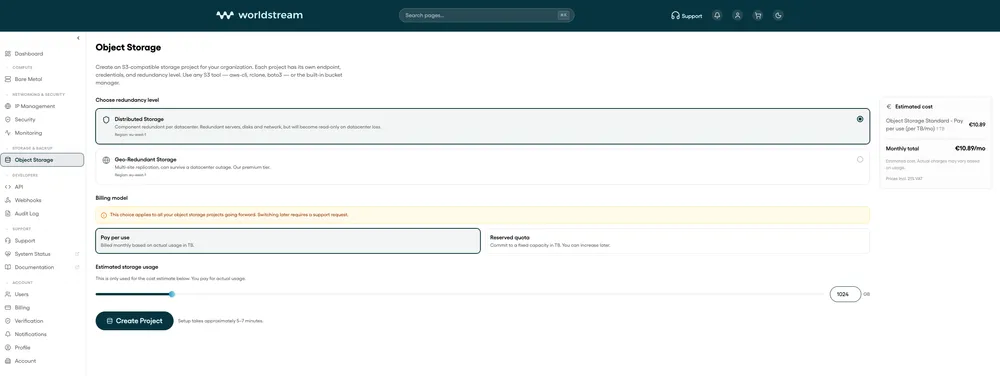Choose the Reserved quota billing option
The height and width of the screenshot is (376, 1000).
coord(677,241)
